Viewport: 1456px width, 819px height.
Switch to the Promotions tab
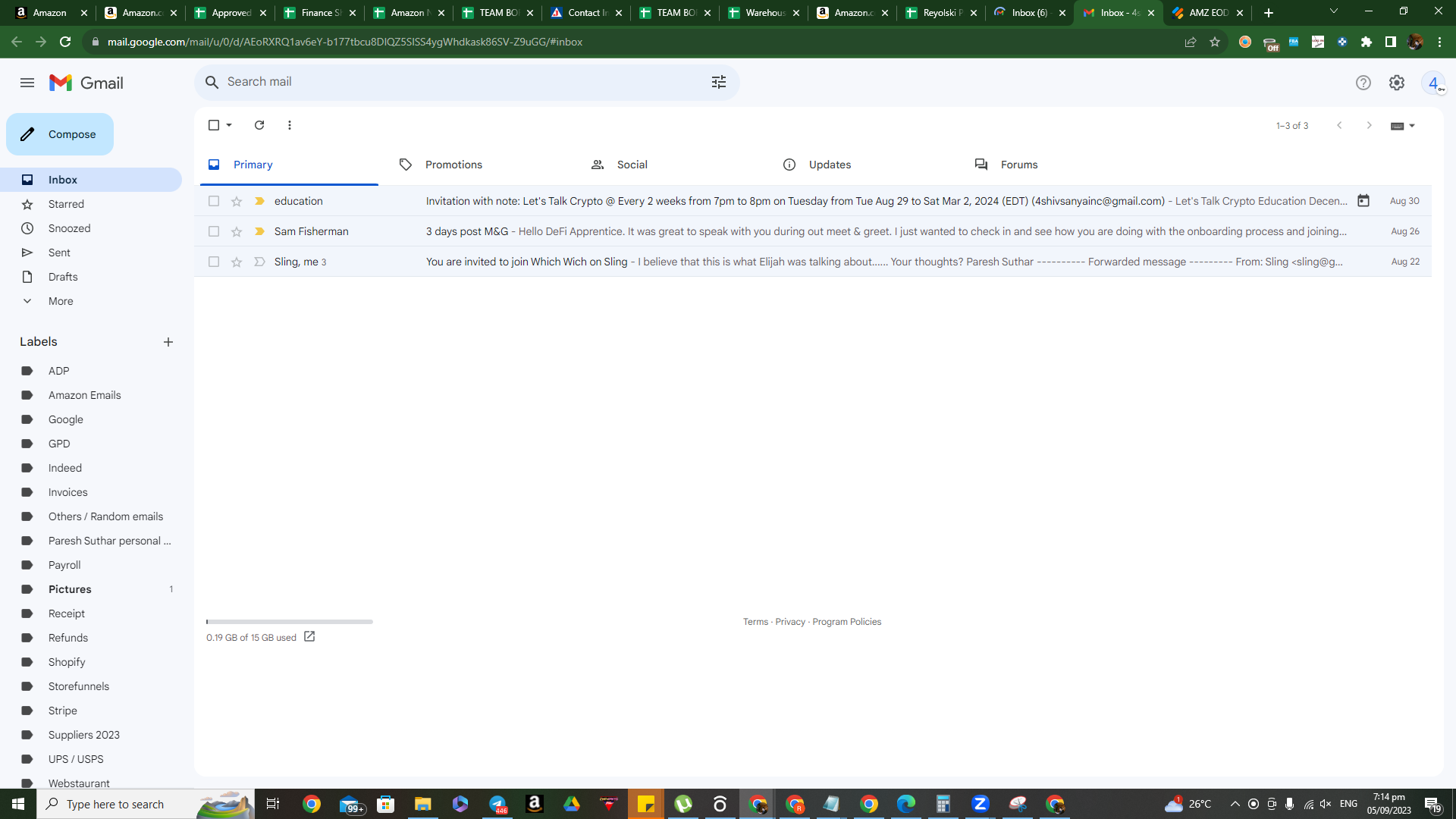pos(481,165)
